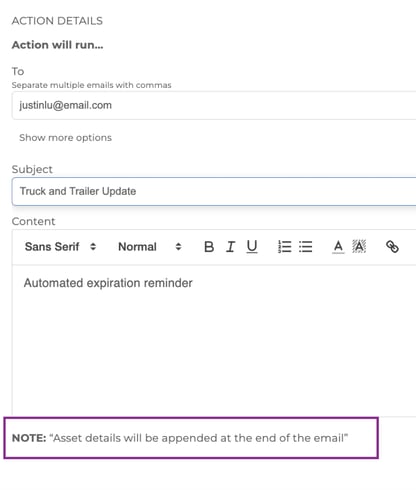Insert a numbered list
The height and width of the screenshot is (490, 416).
tap(284, 247)
